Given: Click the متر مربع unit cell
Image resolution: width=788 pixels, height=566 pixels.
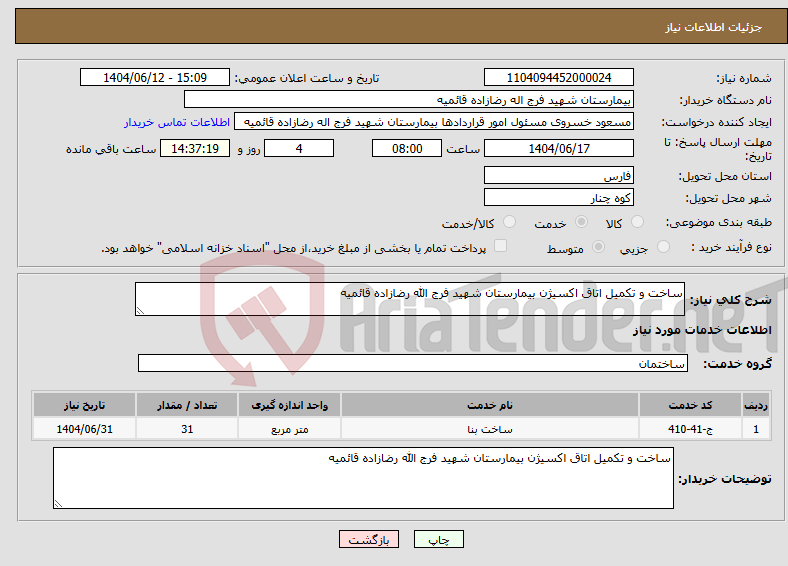Looking at the screenshot, I should coord(289,429).
